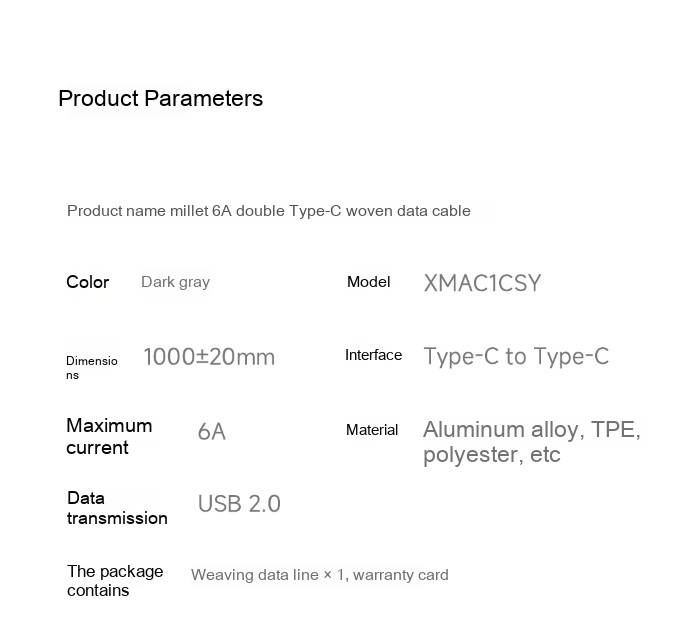Click the warranty card text
Viewport: 699px width, 637px height.
[401, 575]
